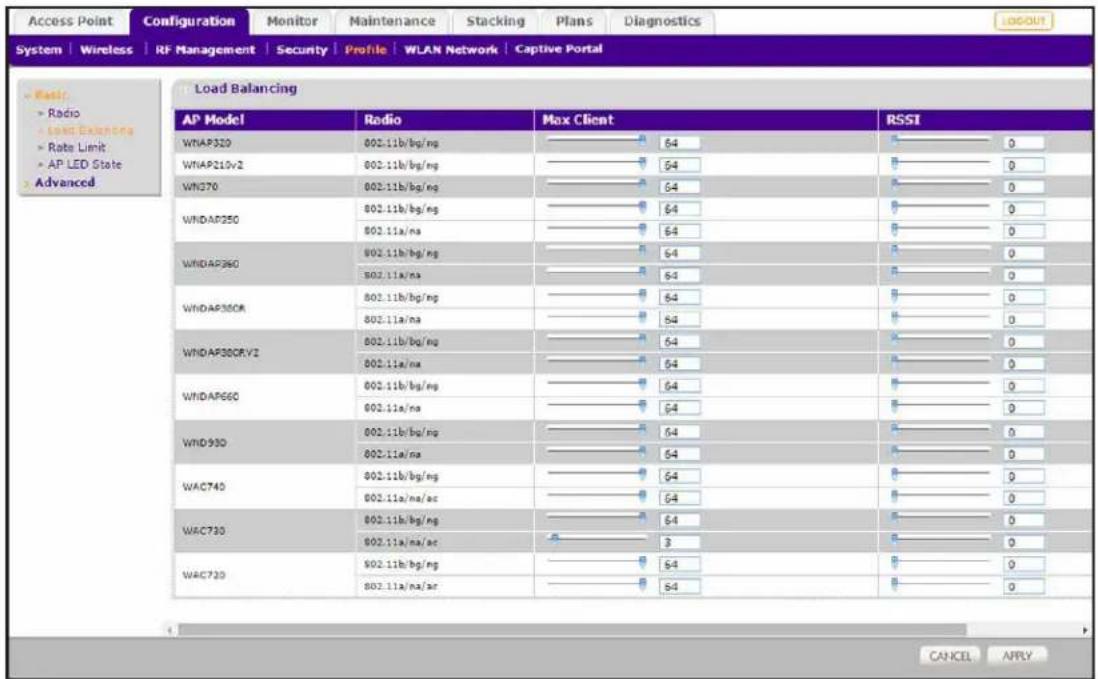The width and height of the screenshot is (1098, 679).
Task: Click WN370 Max Client slider
Action: (x=597, y=185)
